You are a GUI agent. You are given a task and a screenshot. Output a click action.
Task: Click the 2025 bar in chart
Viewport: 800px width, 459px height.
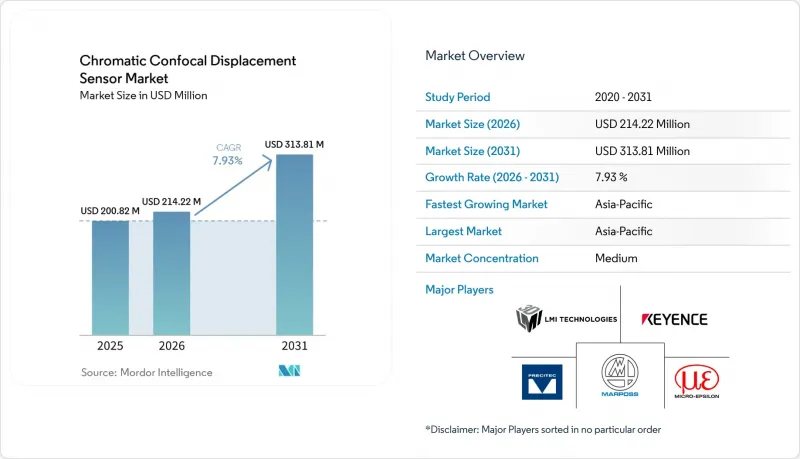(x=110, y=278)
